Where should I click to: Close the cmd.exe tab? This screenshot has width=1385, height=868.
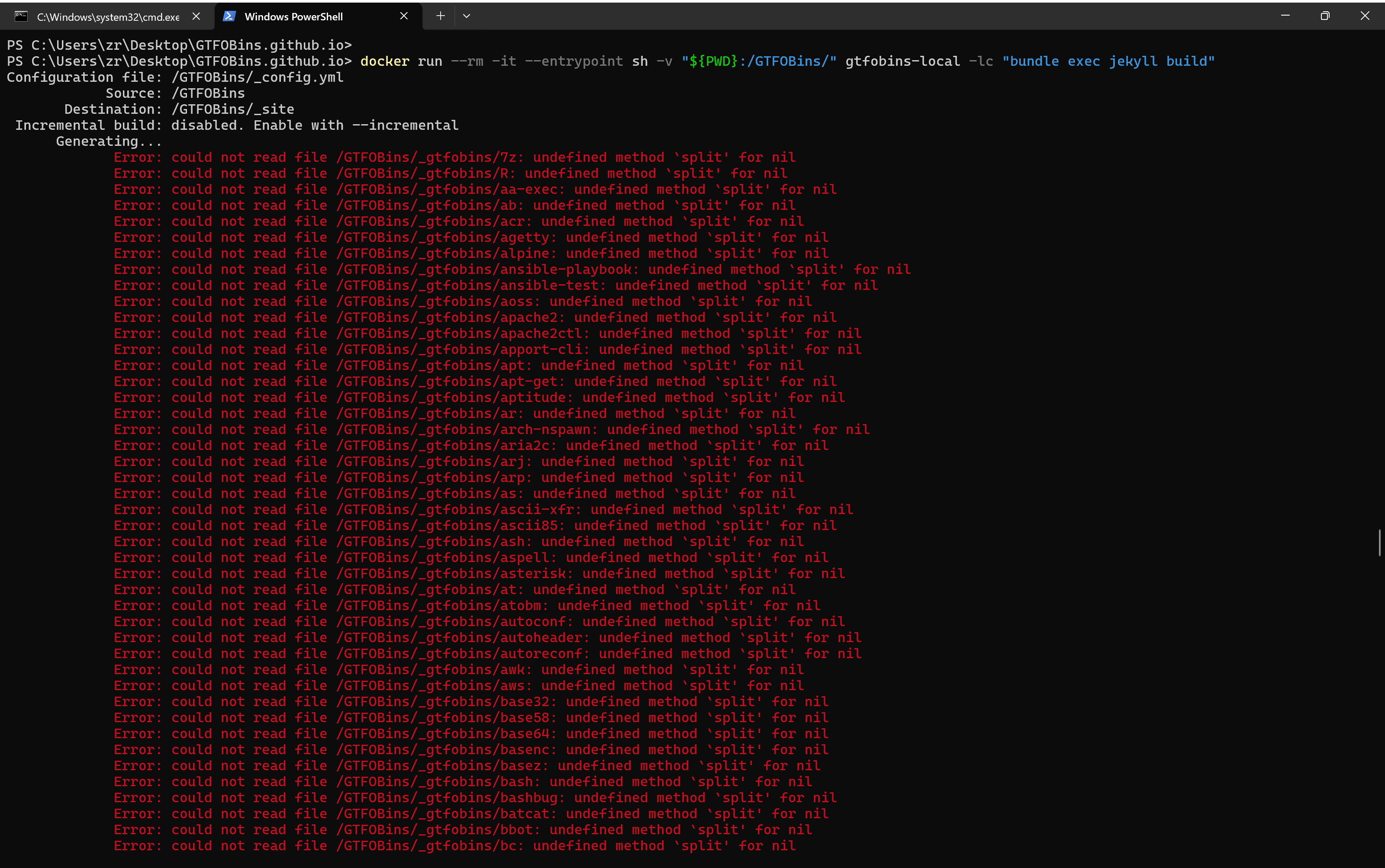click(196, 16)
